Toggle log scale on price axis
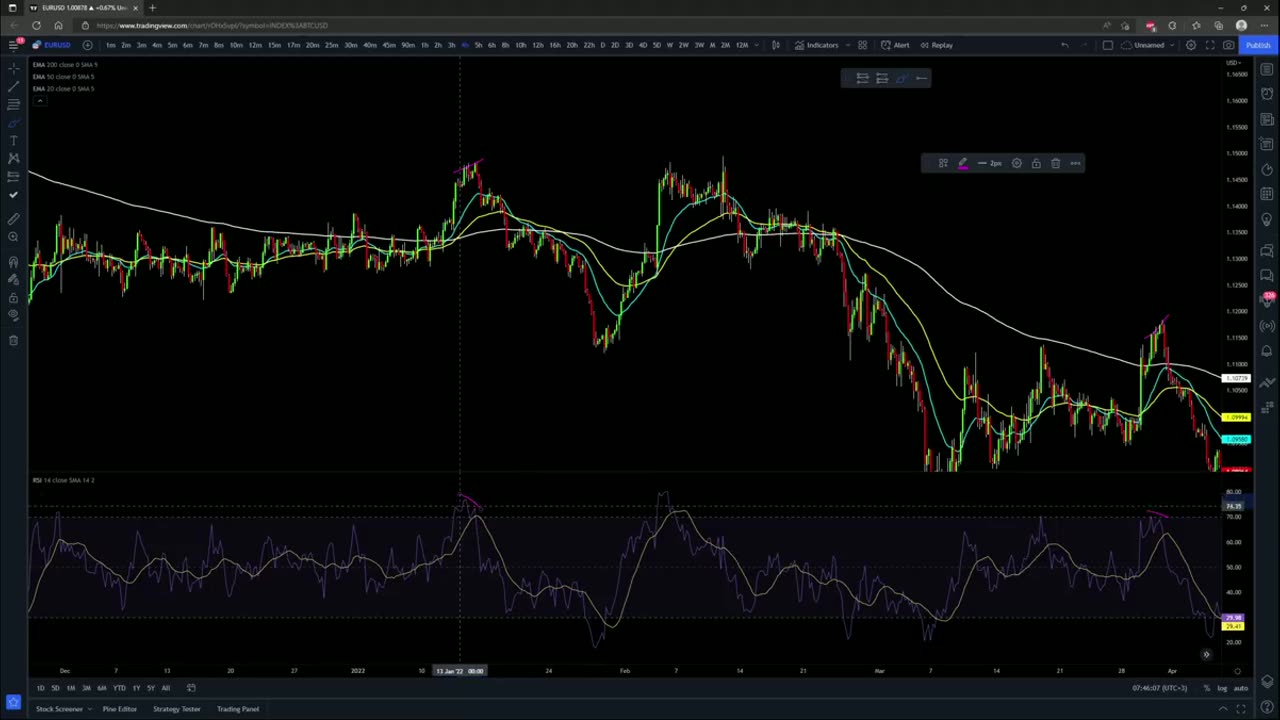1280x720 pixels. 1222,688
